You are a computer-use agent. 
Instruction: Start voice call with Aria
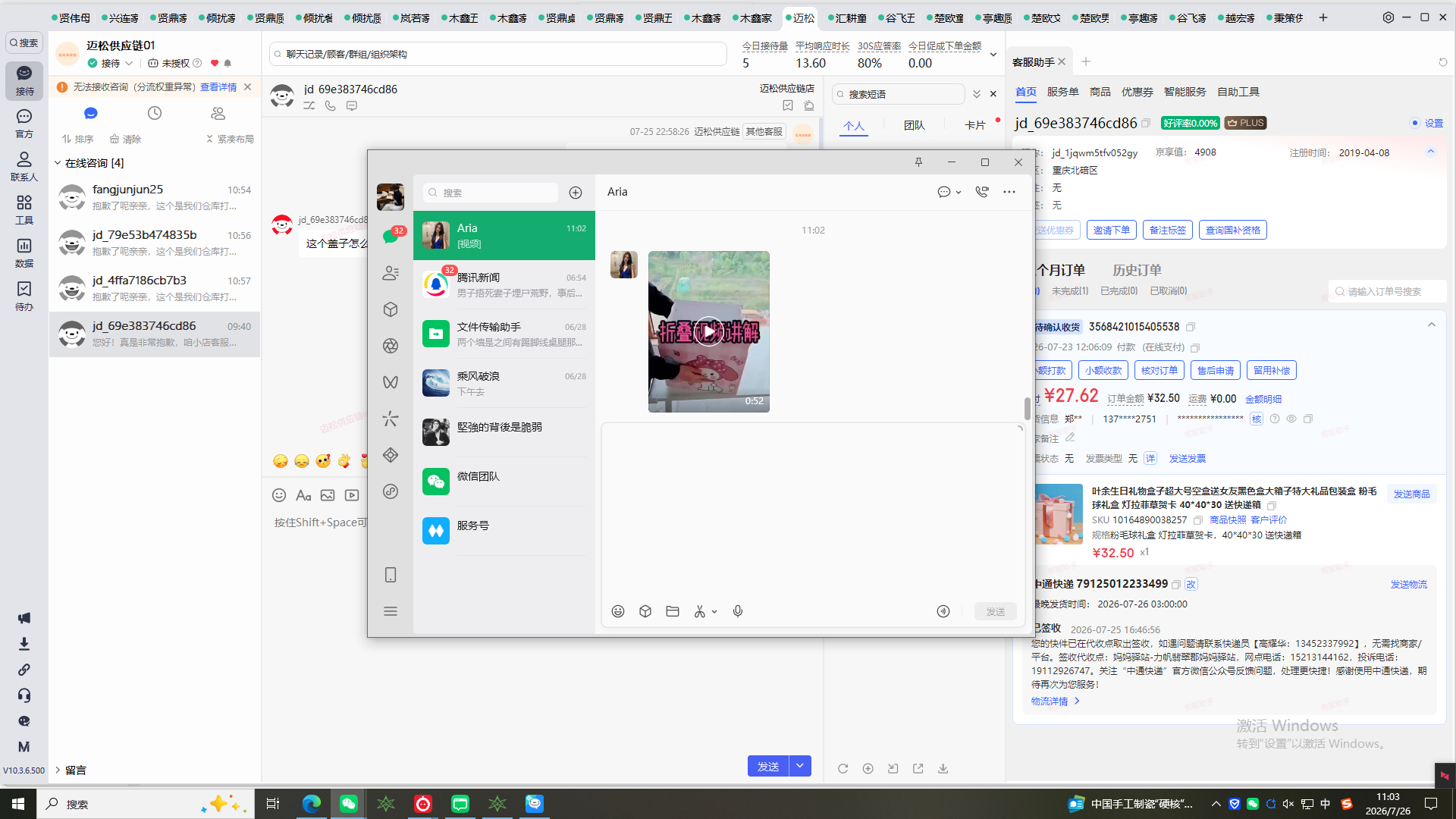click(x=982, y=192)
